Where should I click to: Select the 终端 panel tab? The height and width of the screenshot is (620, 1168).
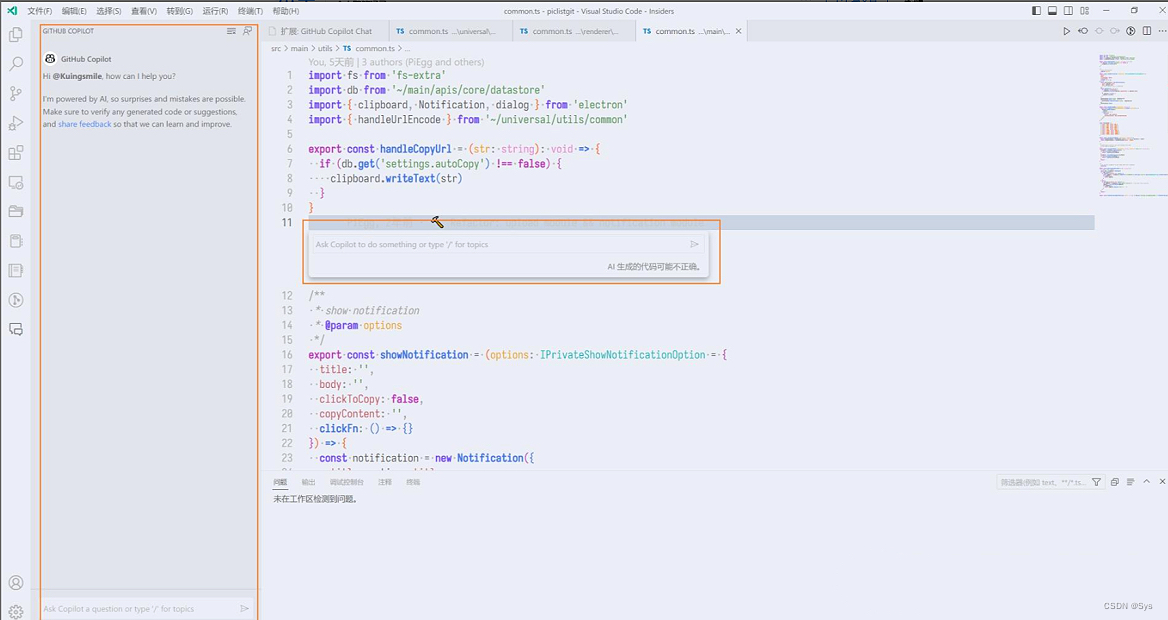(x=413, y=482)
